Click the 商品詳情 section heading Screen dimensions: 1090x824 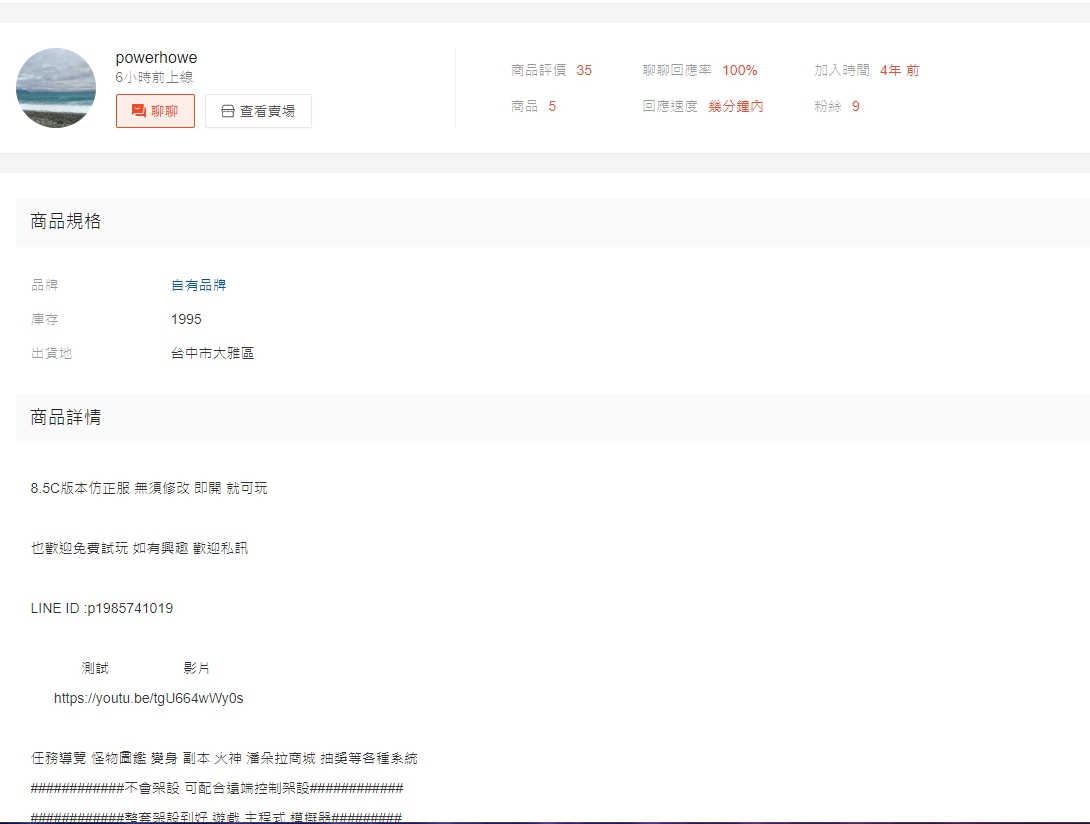coord(66,417)
